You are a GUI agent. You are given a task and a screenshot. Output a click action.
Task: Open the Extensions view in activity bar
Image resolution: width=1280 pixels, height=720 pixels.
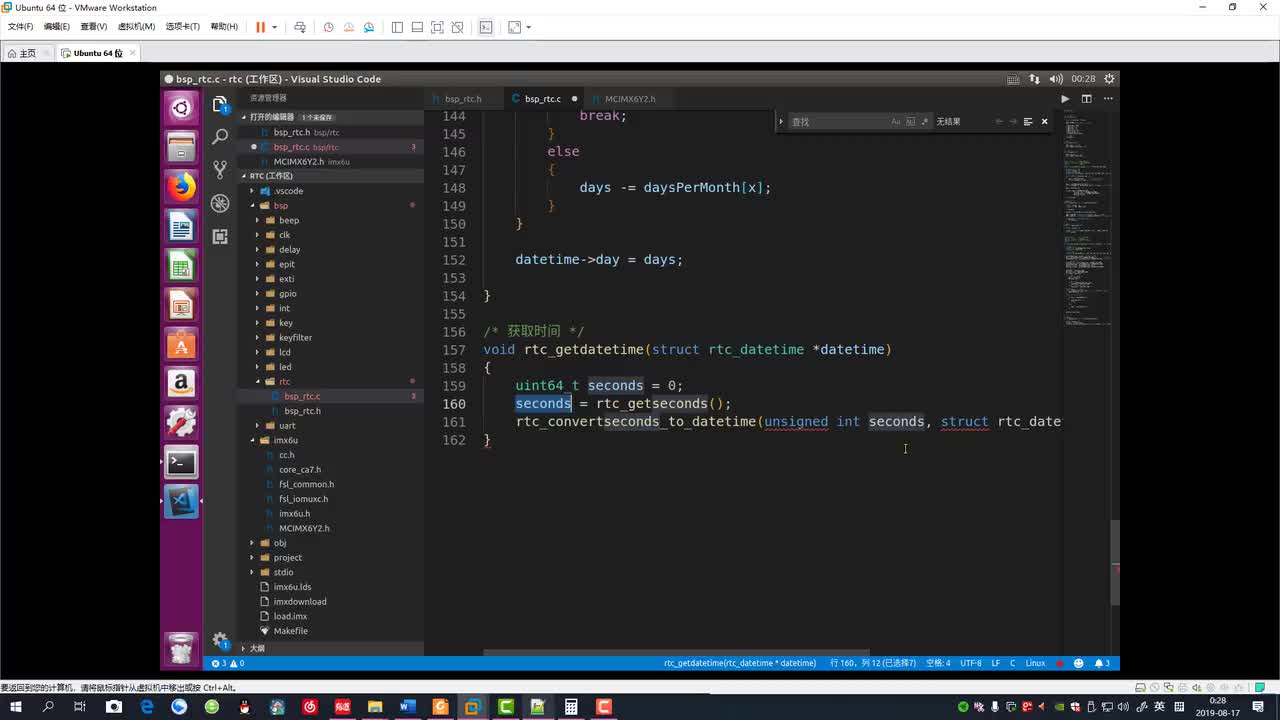[220, 237]
